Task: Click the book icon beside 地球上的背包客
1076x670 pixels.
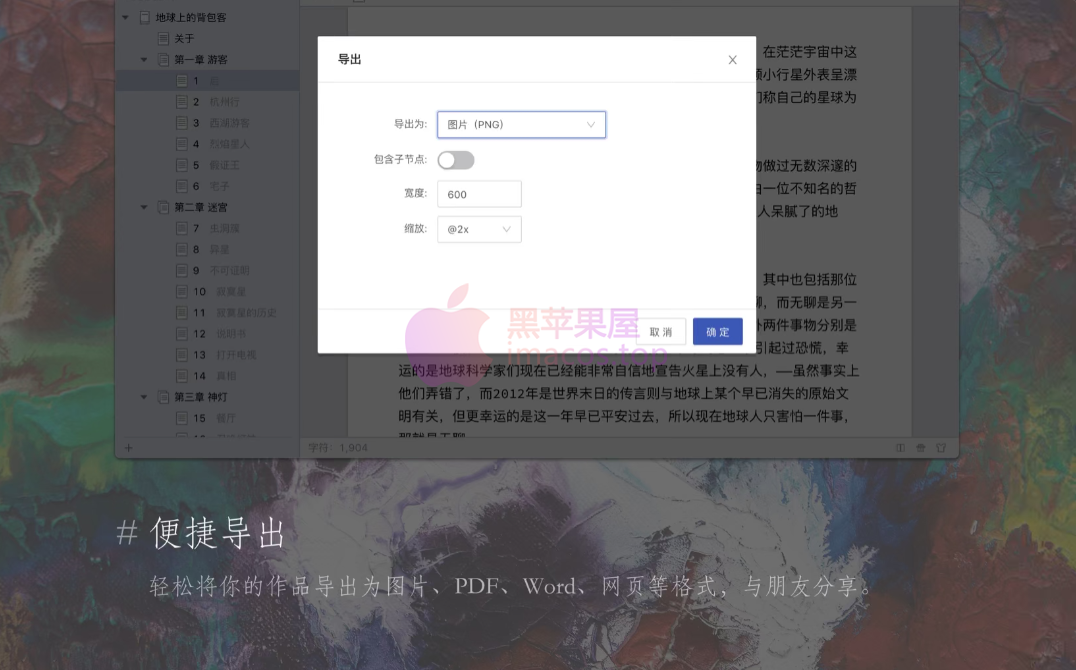Action: pyautogui.click(x=146, y=18)
